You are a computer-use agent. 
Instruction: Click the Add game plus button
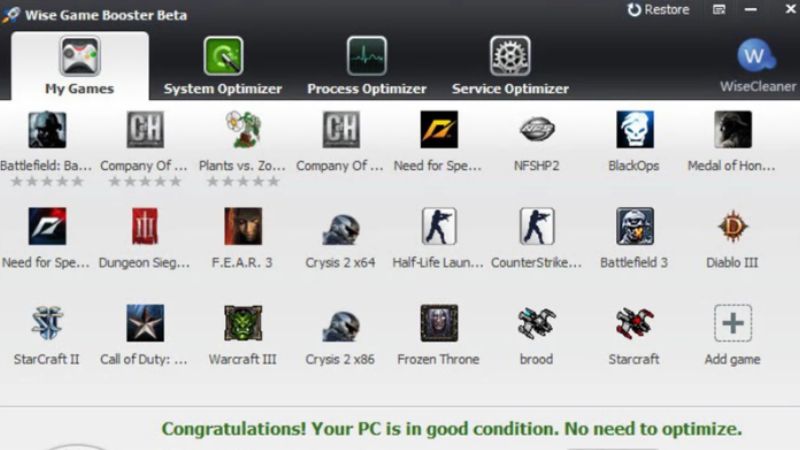tap(733, 323)
